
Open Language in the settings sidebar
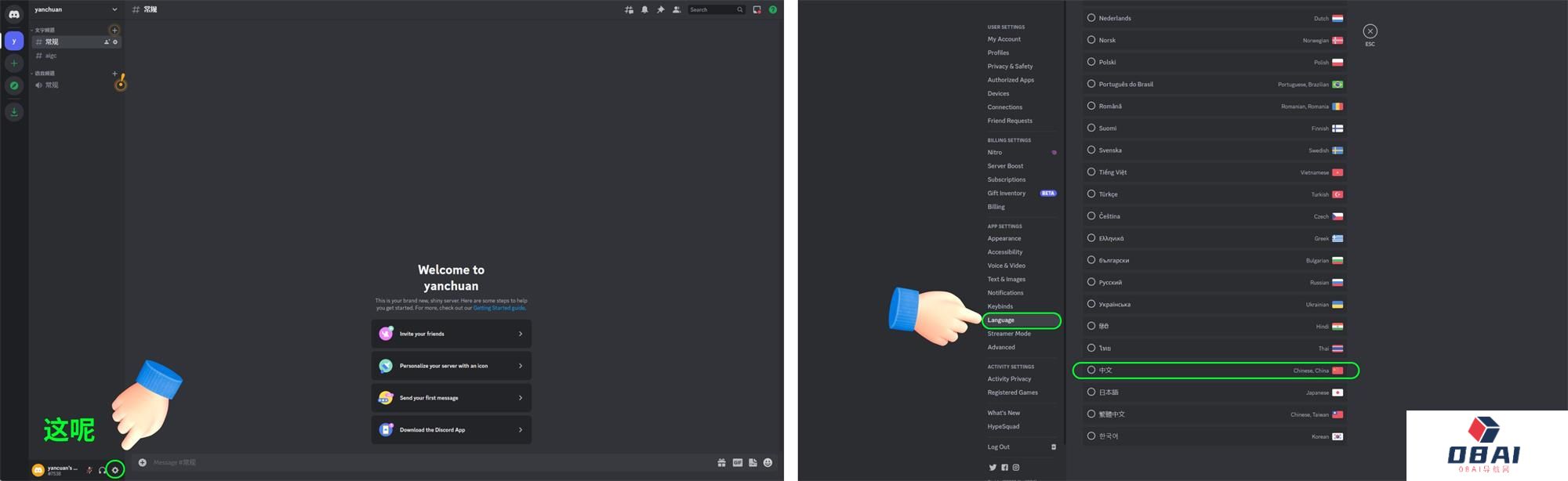tap(1001, 320)
